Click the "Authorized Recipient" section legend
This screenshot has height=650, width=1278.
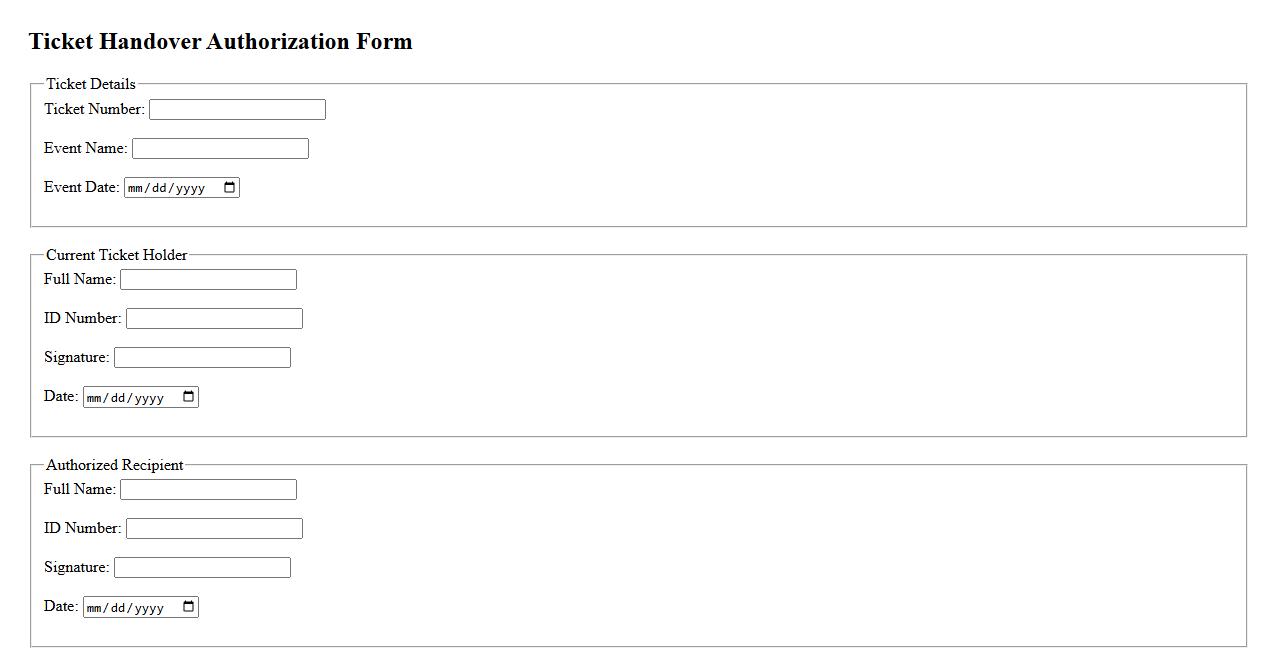coord(114,465)
